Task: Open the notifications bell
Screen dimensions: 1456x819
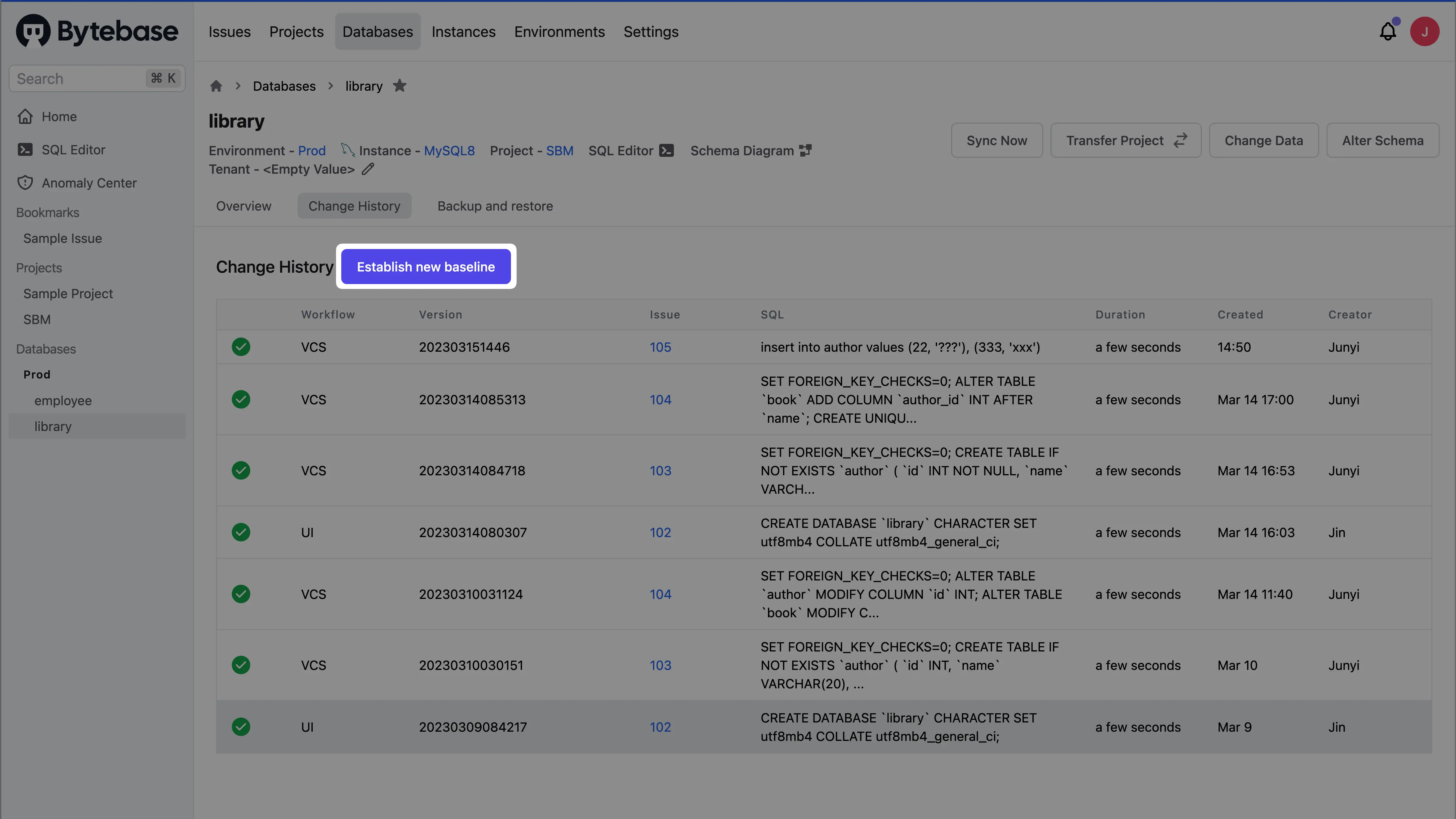Action: [x=1388, y=32]
